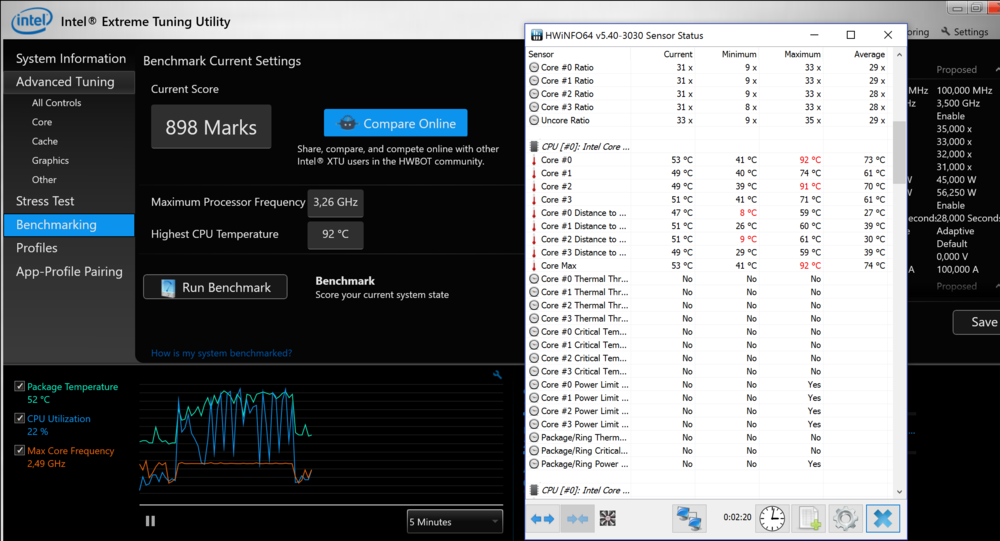
Task: Open the 'How is my system benchmarked?' link
Action: tap(221, 353)
